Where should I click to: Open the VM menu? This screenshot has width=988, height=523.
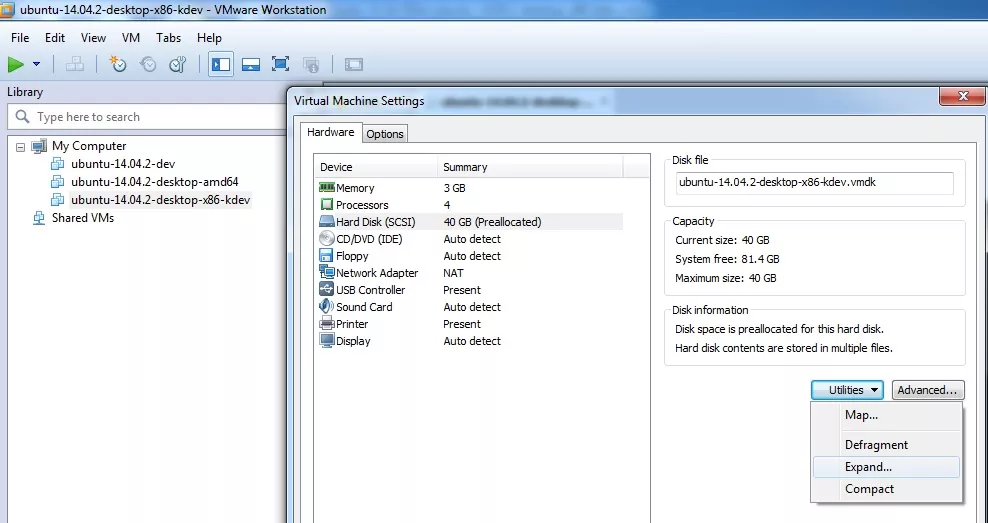pos(130,38)
